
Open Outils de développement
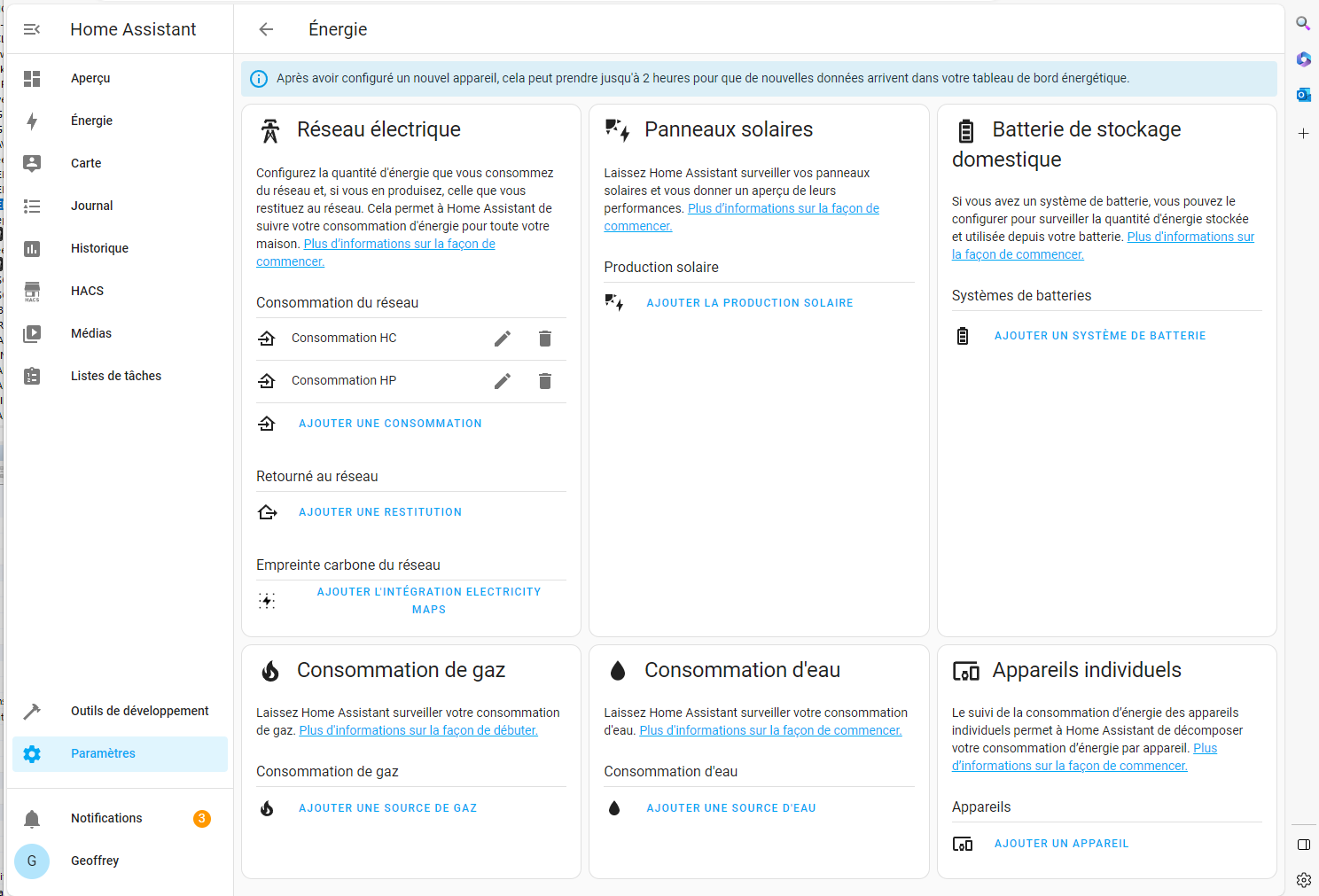[x=120, y=712]
